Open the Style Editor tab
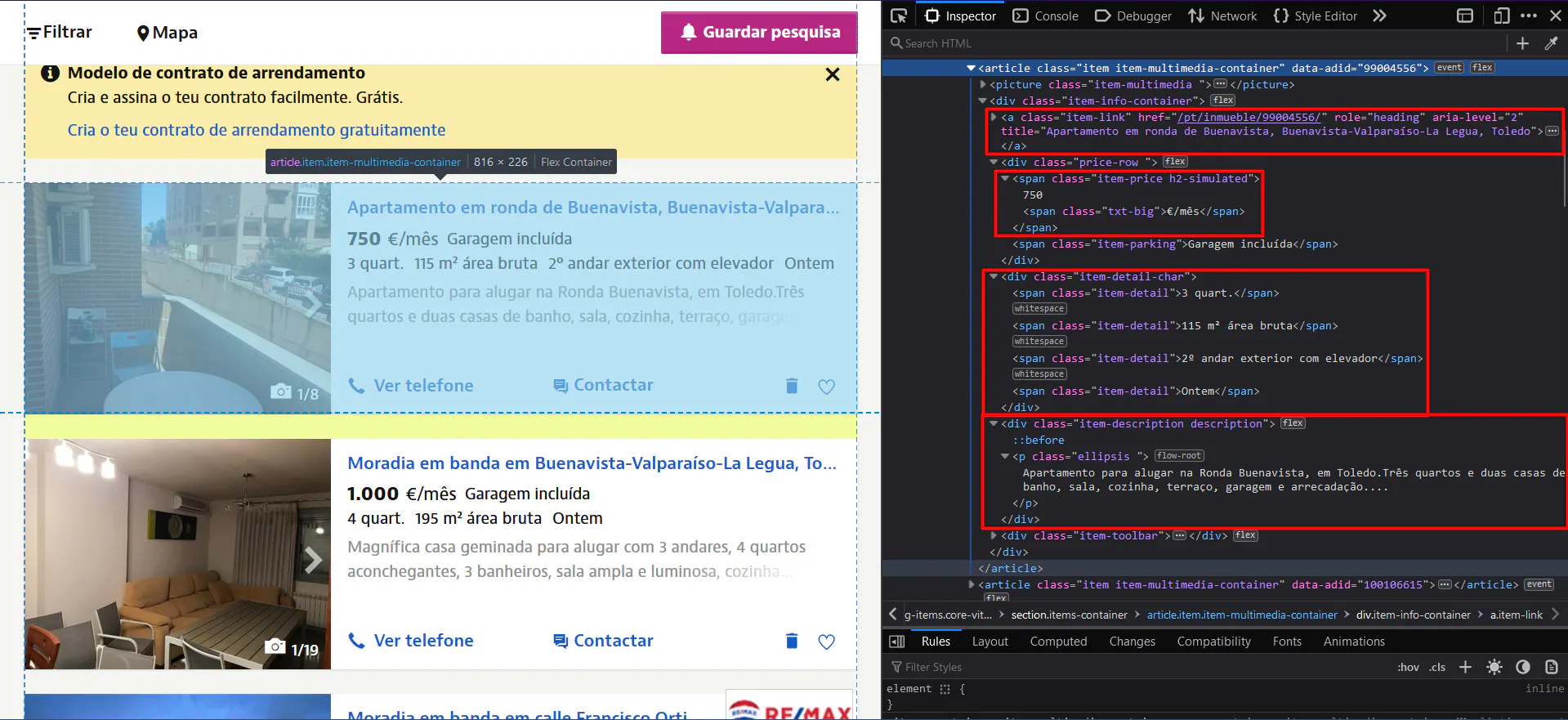 tap(1316, 16)
